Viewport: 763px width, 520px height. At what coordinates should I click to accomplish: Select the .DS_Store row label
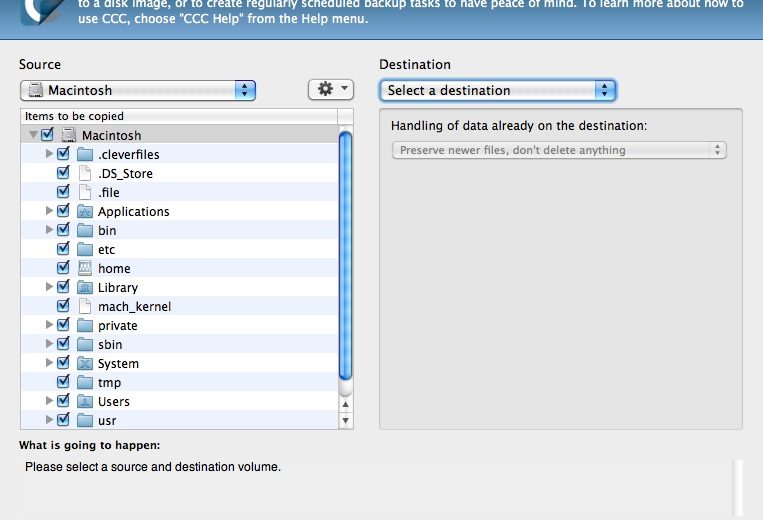click(126, 174)
